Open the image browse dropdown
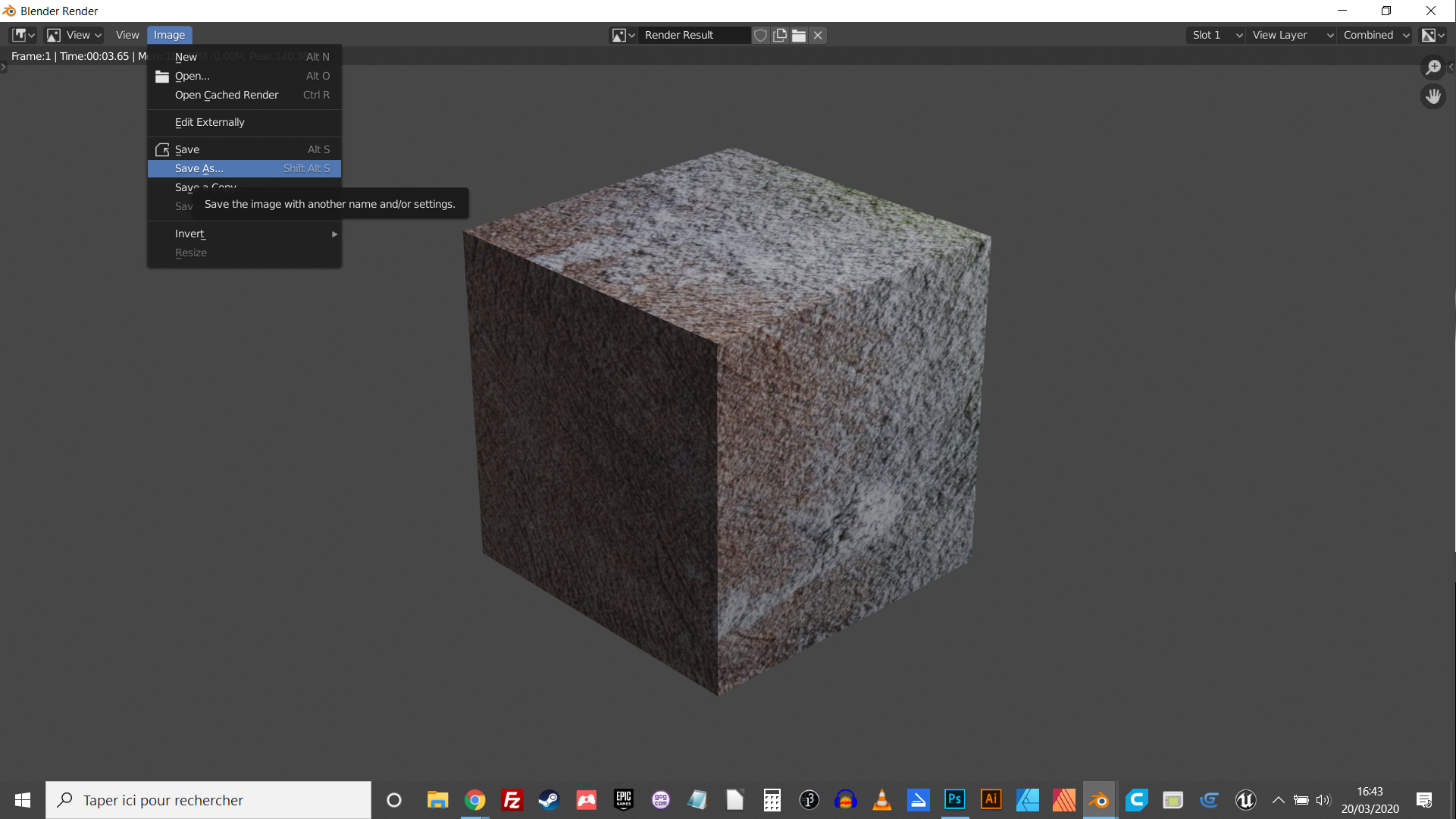 pos(623,35)
